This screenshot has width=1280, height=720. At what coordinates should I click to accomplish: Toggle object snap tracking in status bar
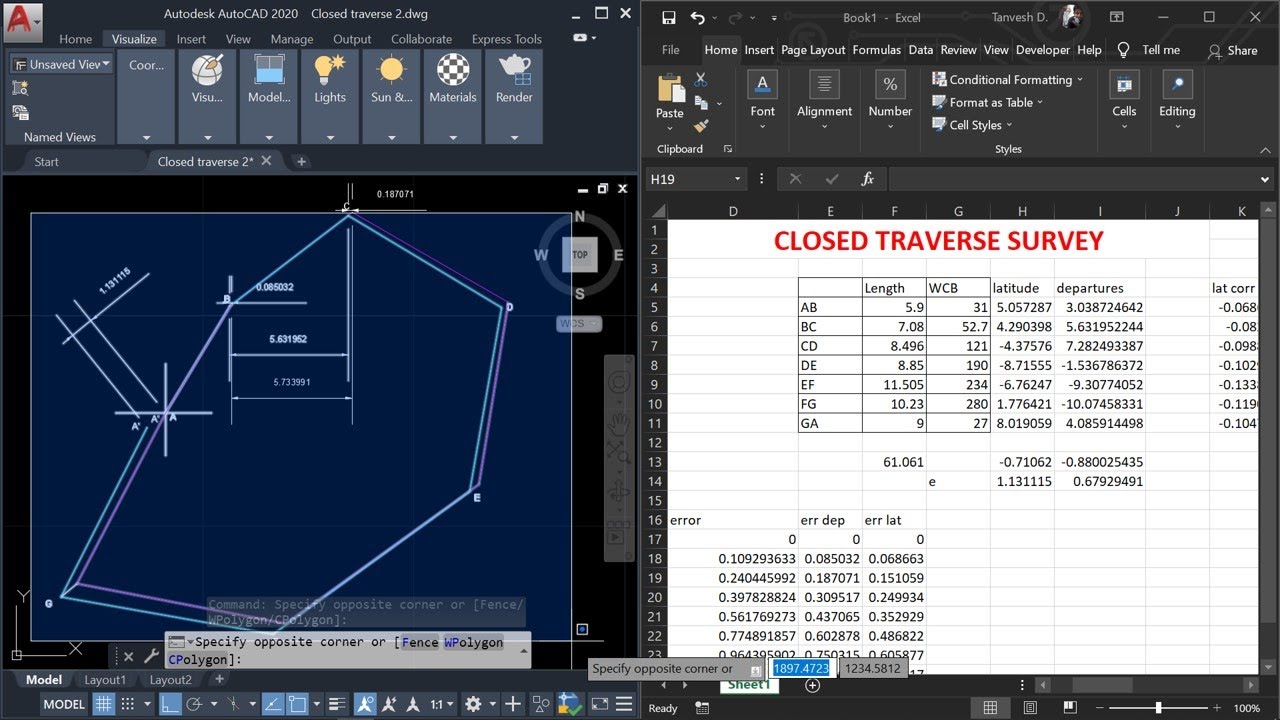tap(272, 704)
